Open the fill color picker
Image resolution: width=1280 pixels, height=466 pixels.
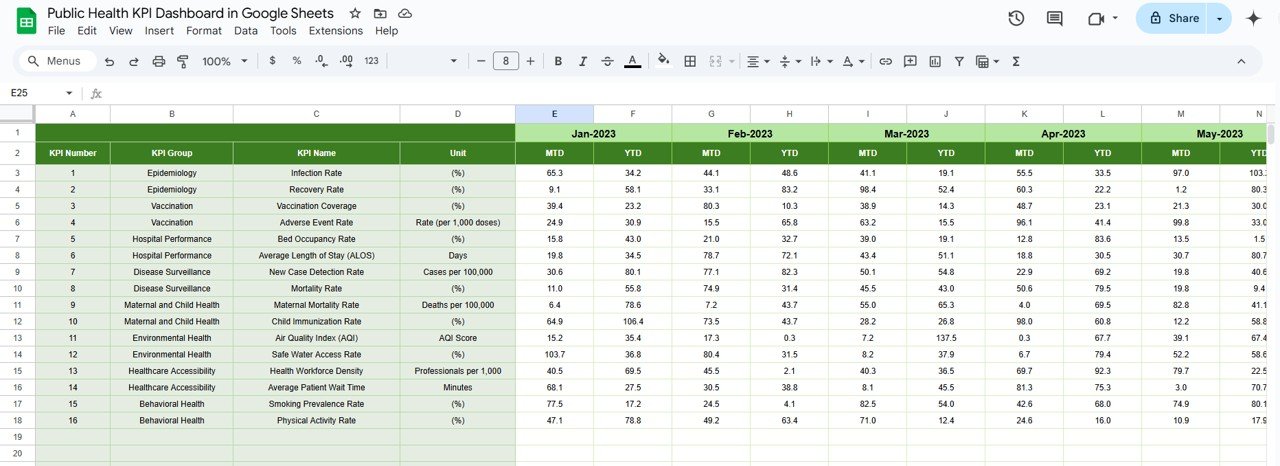coord(662,61)
